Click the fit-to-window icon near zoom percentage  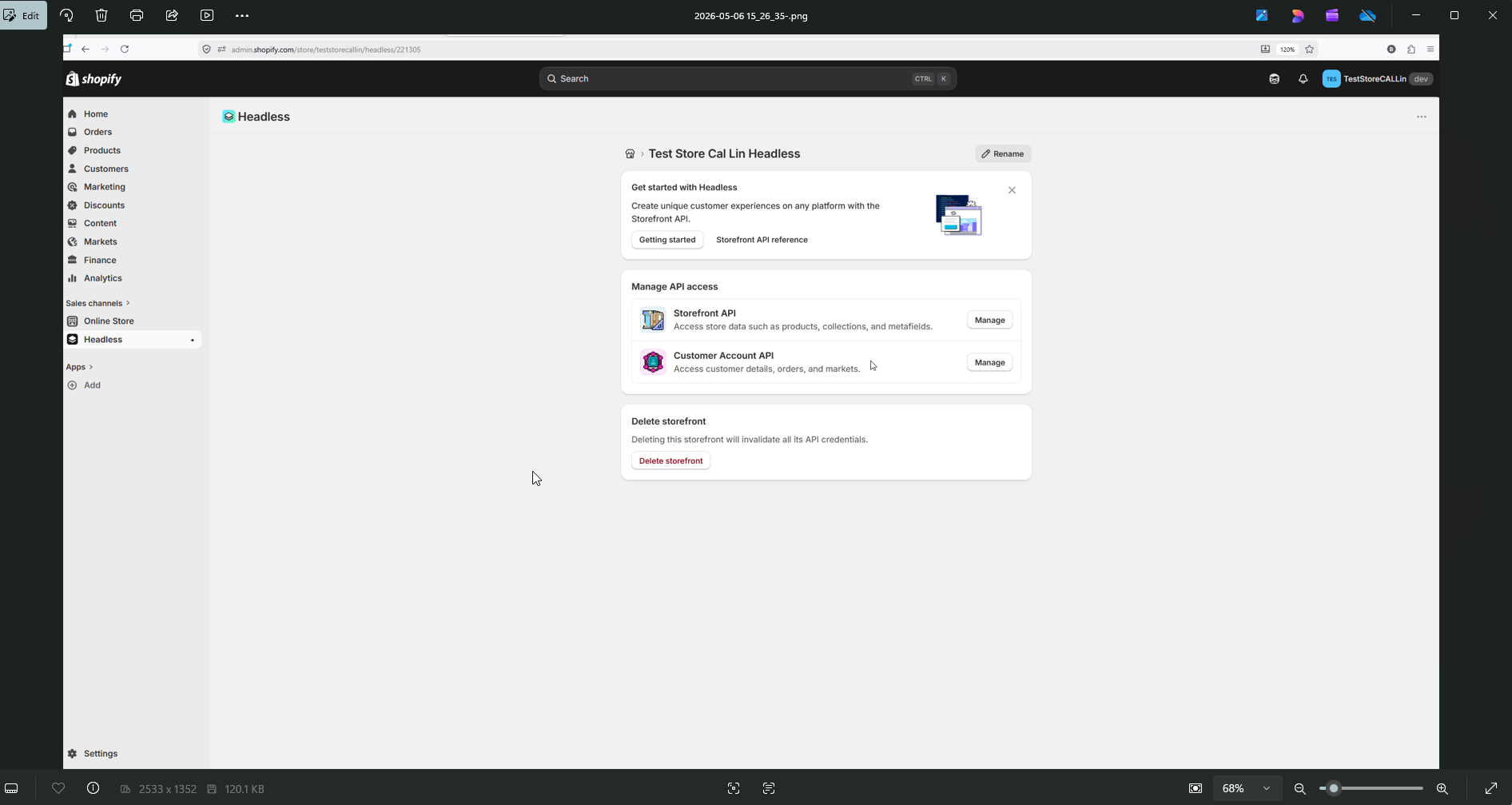(1196, 788)
